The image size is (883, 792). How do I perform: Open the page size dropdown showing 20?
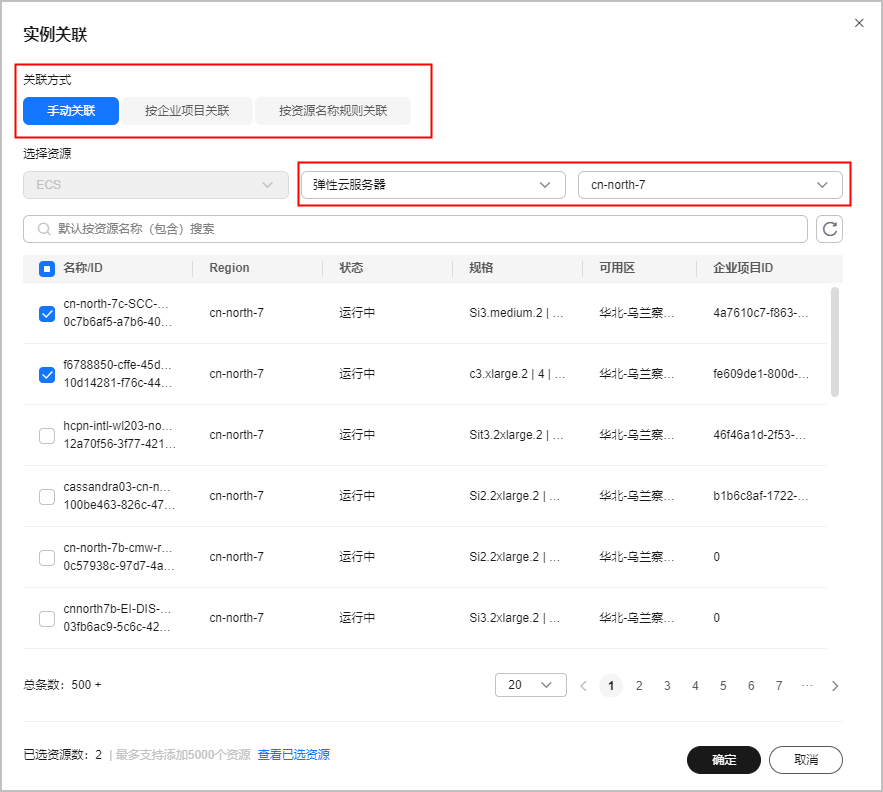click(x=530, y=685)
